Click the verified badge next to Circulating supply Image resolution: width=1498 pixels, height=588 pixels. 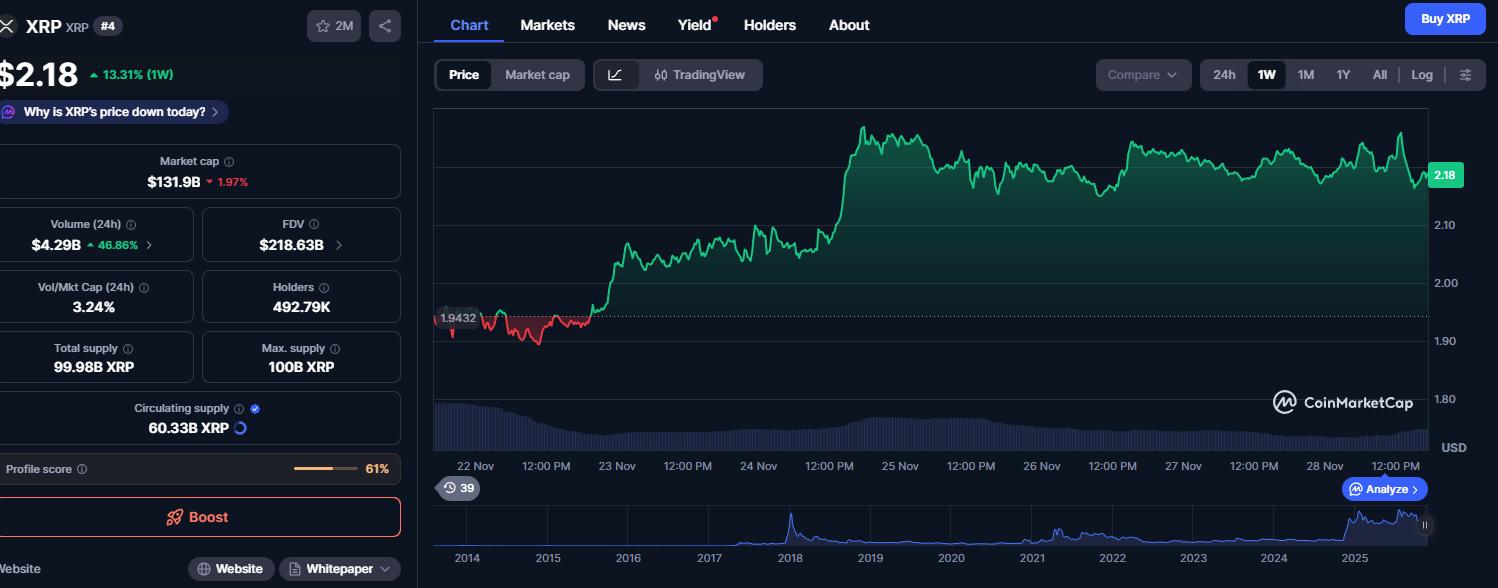click(254, 408)
